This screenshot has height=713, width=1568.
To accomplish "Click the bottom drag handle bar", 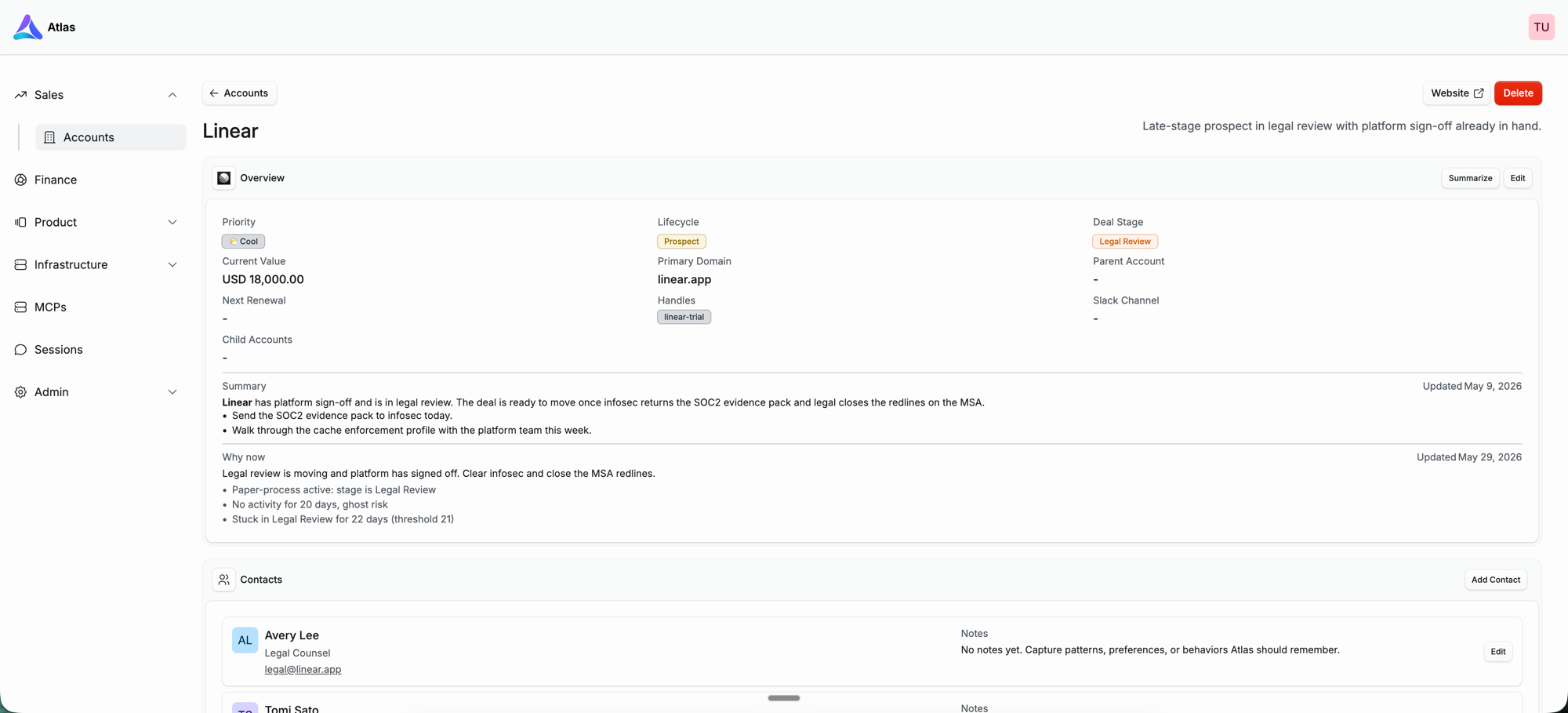I will (783, 697).
